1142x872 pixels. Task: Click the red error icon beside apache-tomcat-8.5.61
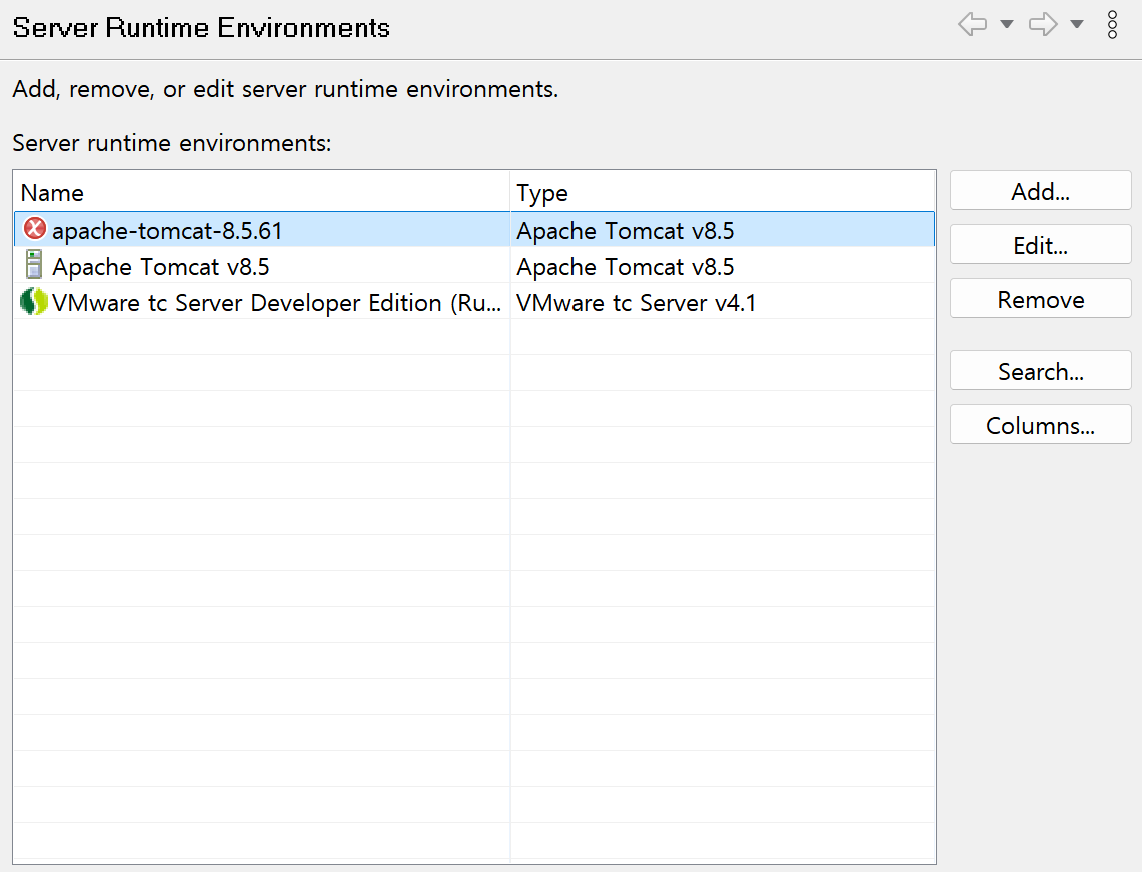(x=34, y=229)
